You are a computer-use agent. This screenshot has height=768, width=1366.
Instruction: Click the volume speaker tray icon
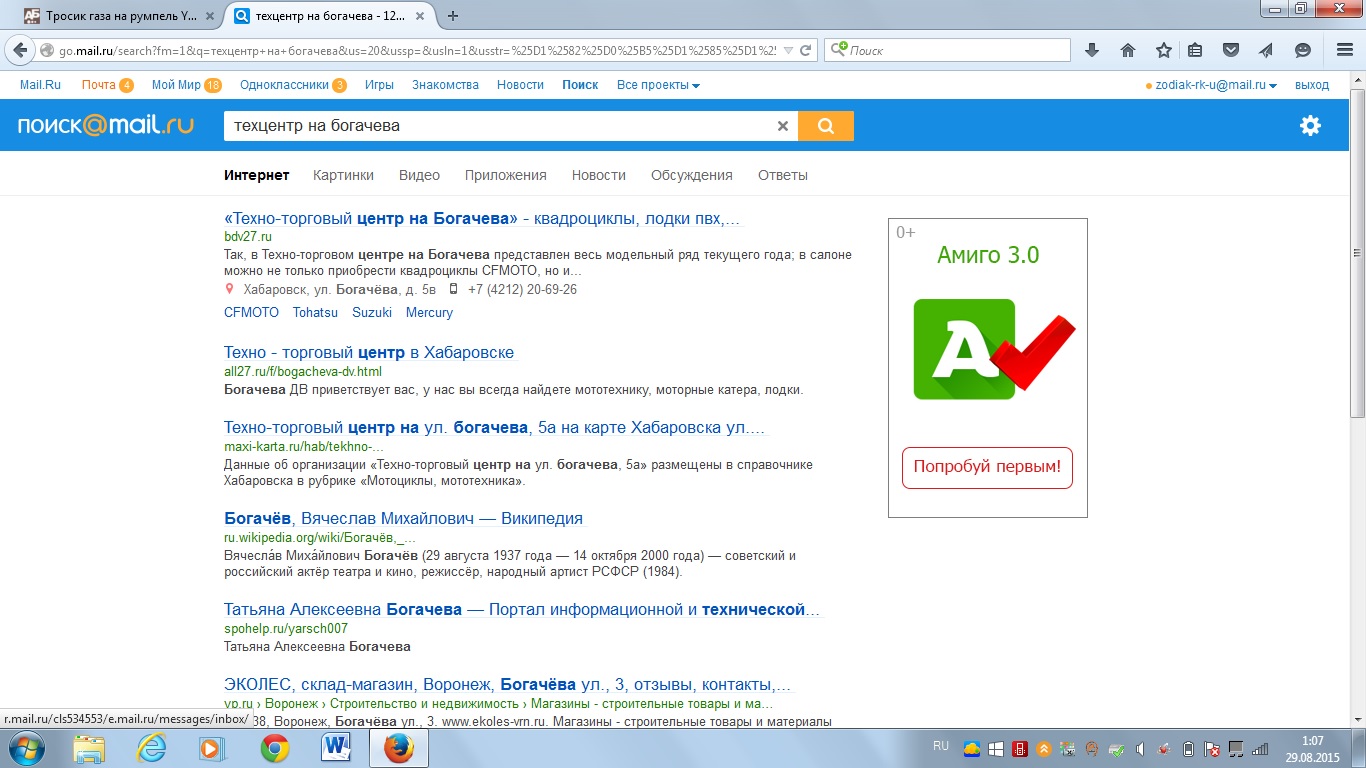coord(1140,749)
